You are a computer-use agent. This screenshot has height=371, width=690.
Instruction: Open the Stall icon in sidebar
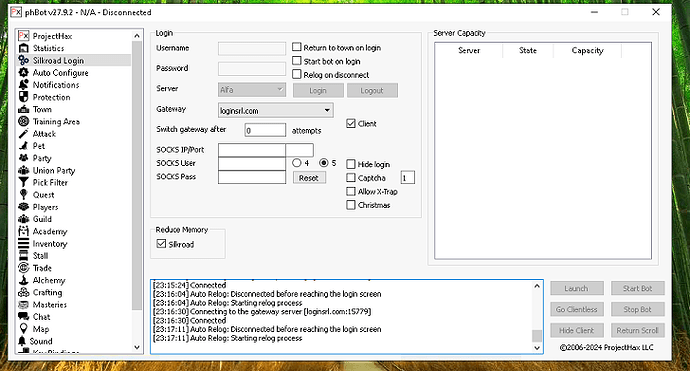click(x=23, y=256)
